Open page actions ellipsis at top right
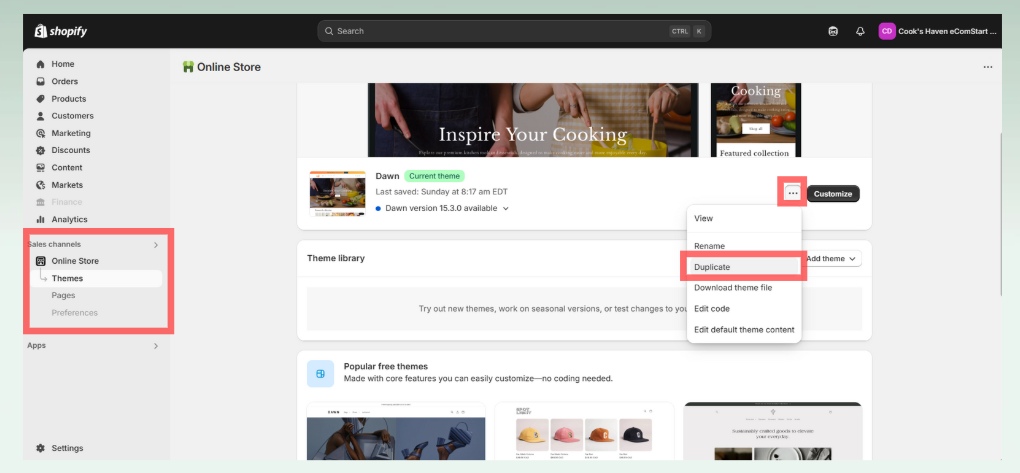The image size is (1020, 473). point(987,67)
